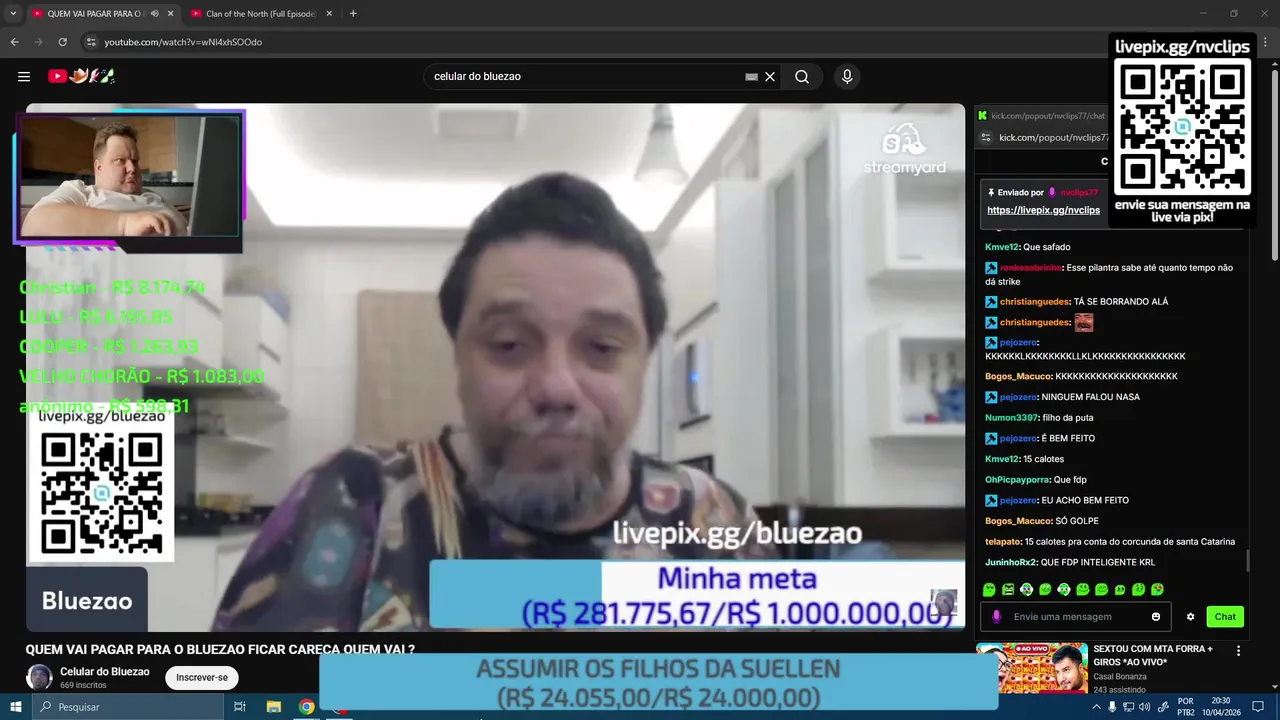Open the tab search dropdown

pos(13,14)
